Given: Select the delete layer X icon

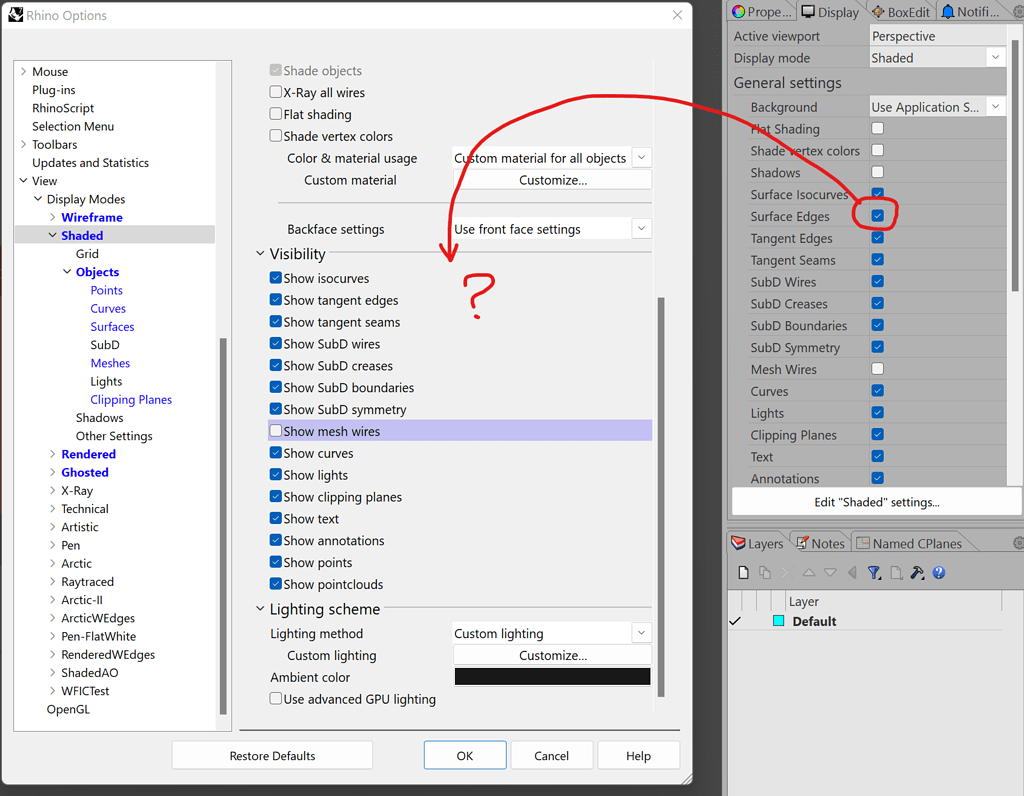Looking at the screenshot, I should click(x=786, y=571).
